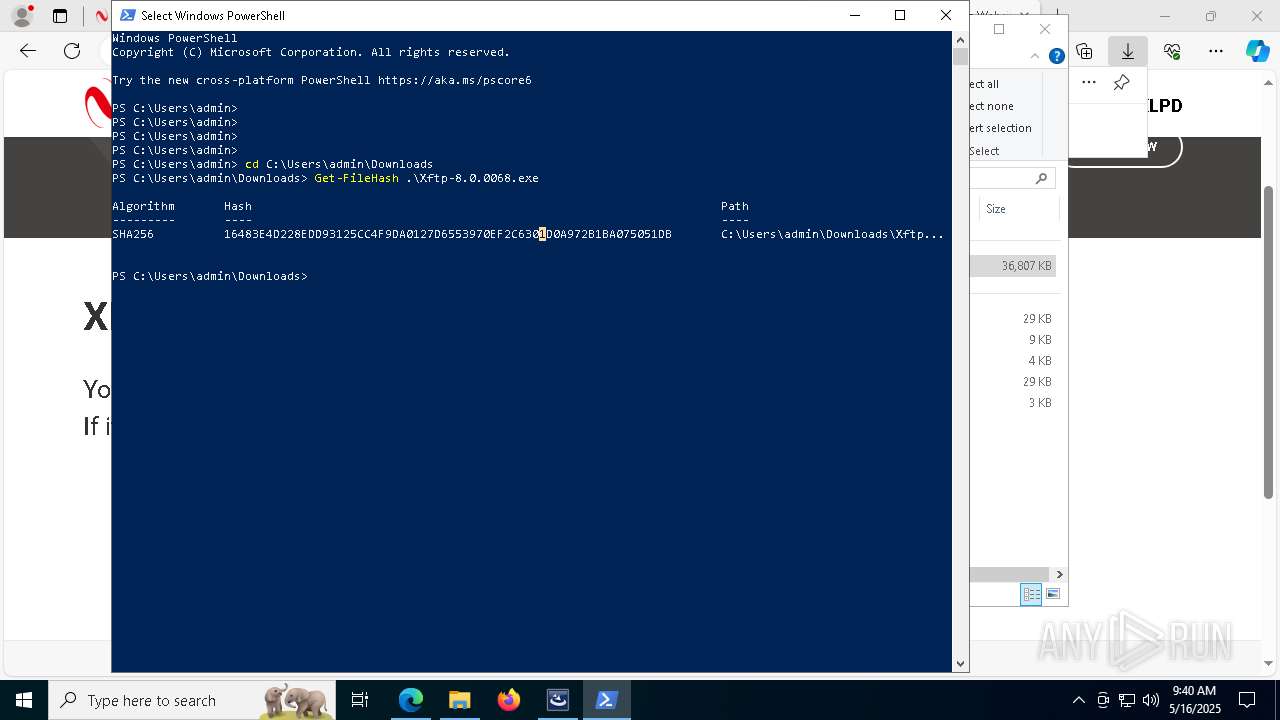Open volume control tray icon
The width and height of the screenshot is (1280, 720).
(x=1151, y=700)
